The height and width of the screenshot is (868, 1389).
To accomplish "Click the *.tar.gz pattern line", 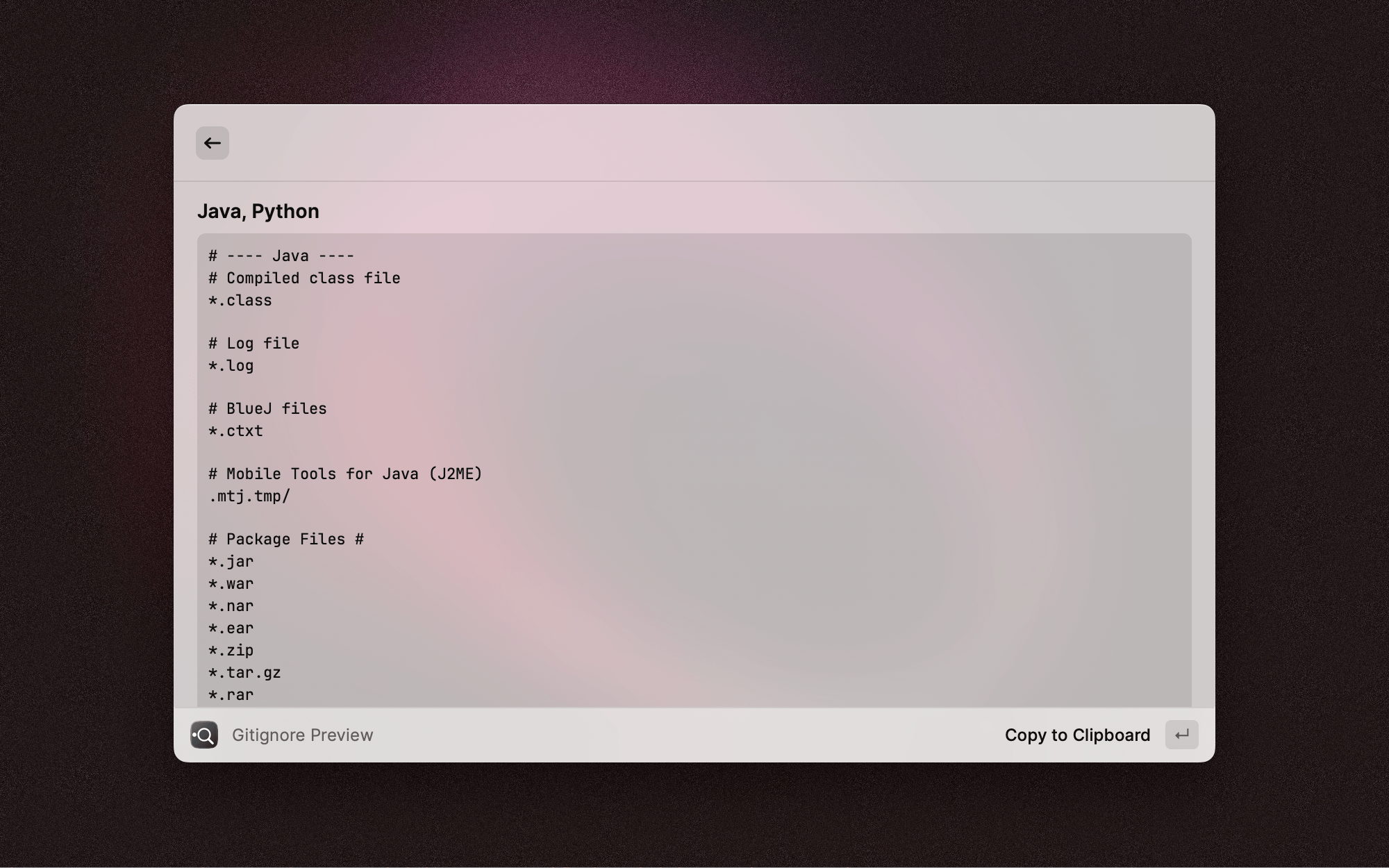I will pyautogui.click(x=244, y=673).
